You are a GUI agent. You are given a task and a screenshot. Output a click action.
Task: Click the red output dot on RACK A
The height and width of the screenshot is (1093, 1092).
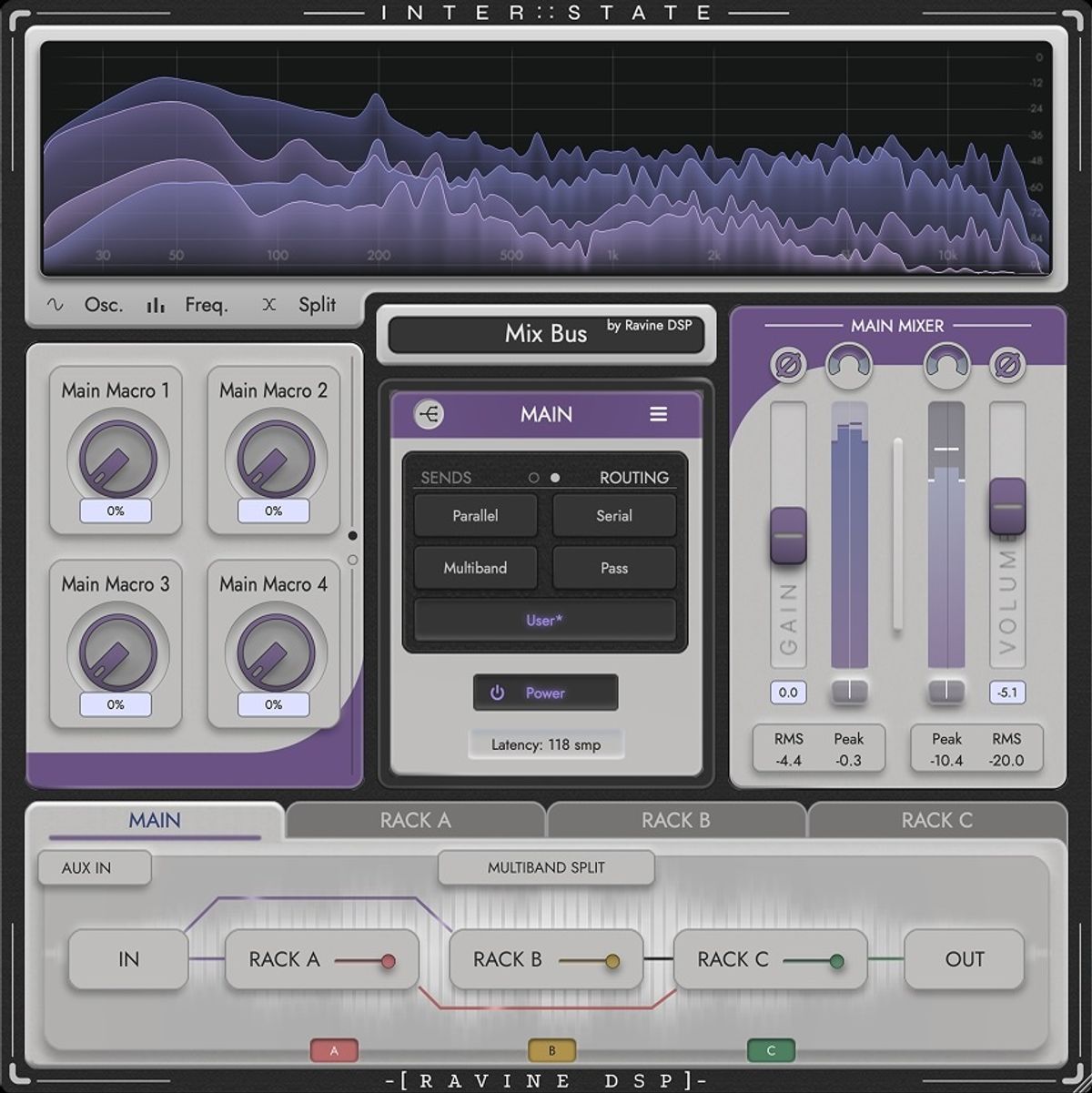pos(389,961)
